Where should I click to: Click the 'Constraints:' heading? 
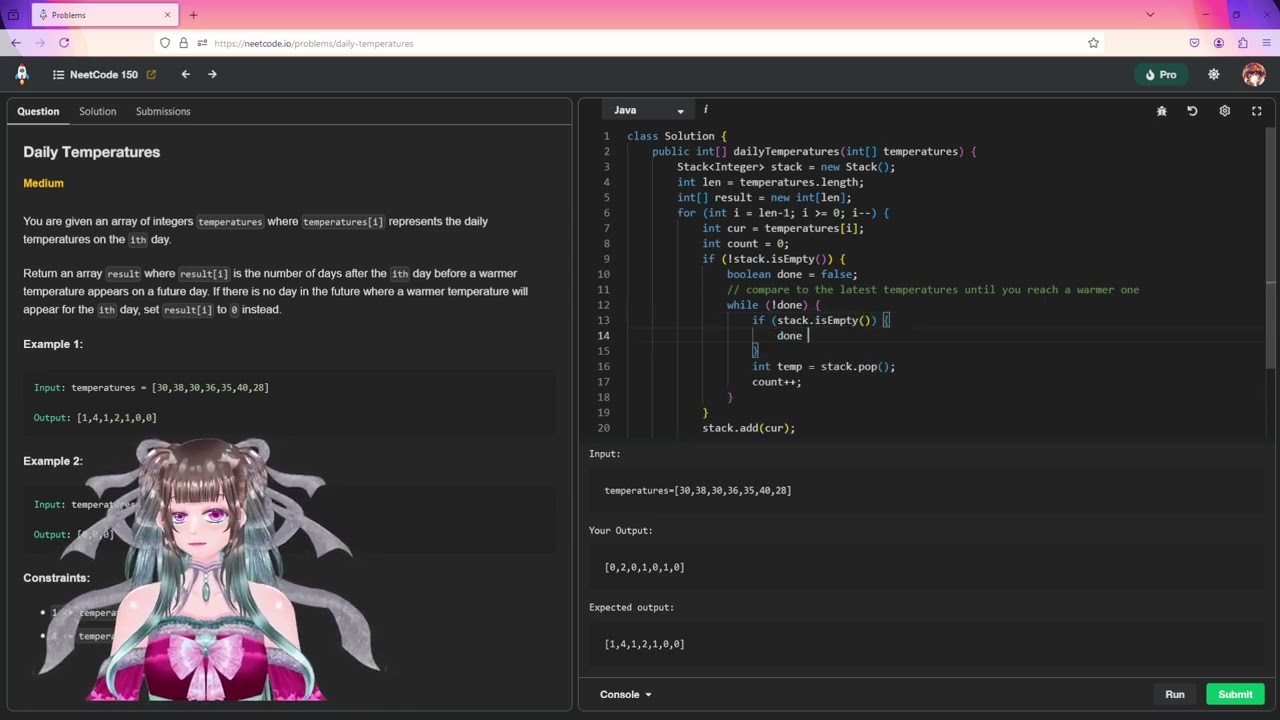(57, 578)
